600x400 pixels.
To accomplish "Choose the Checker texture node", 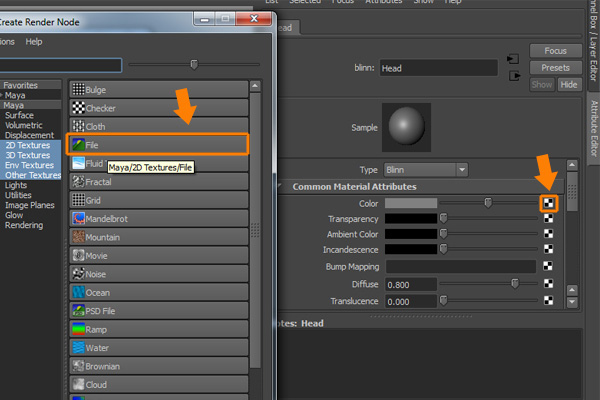I will [159, 108].
